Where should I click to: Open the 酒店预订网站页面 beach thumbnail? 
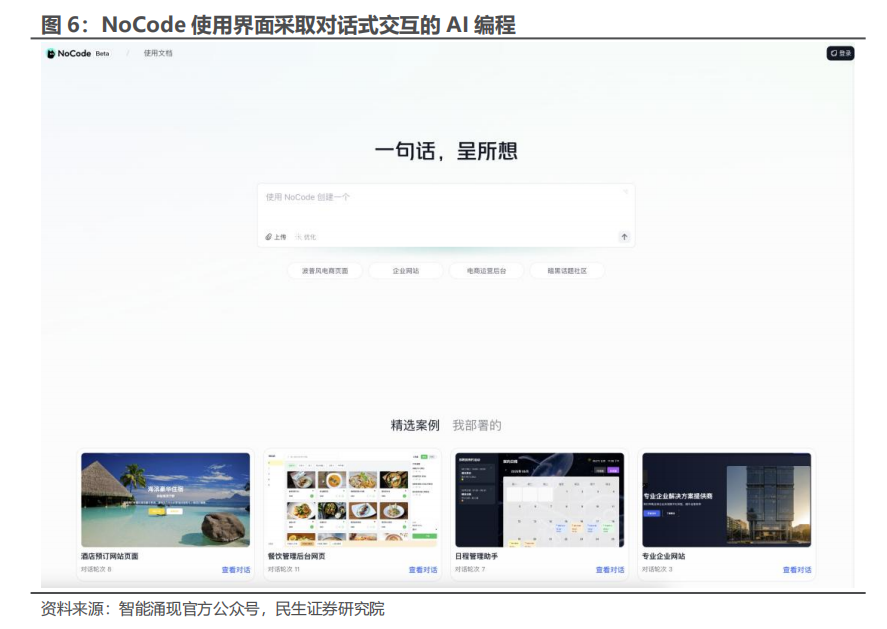pyautogui.click(x=165, y=500)
